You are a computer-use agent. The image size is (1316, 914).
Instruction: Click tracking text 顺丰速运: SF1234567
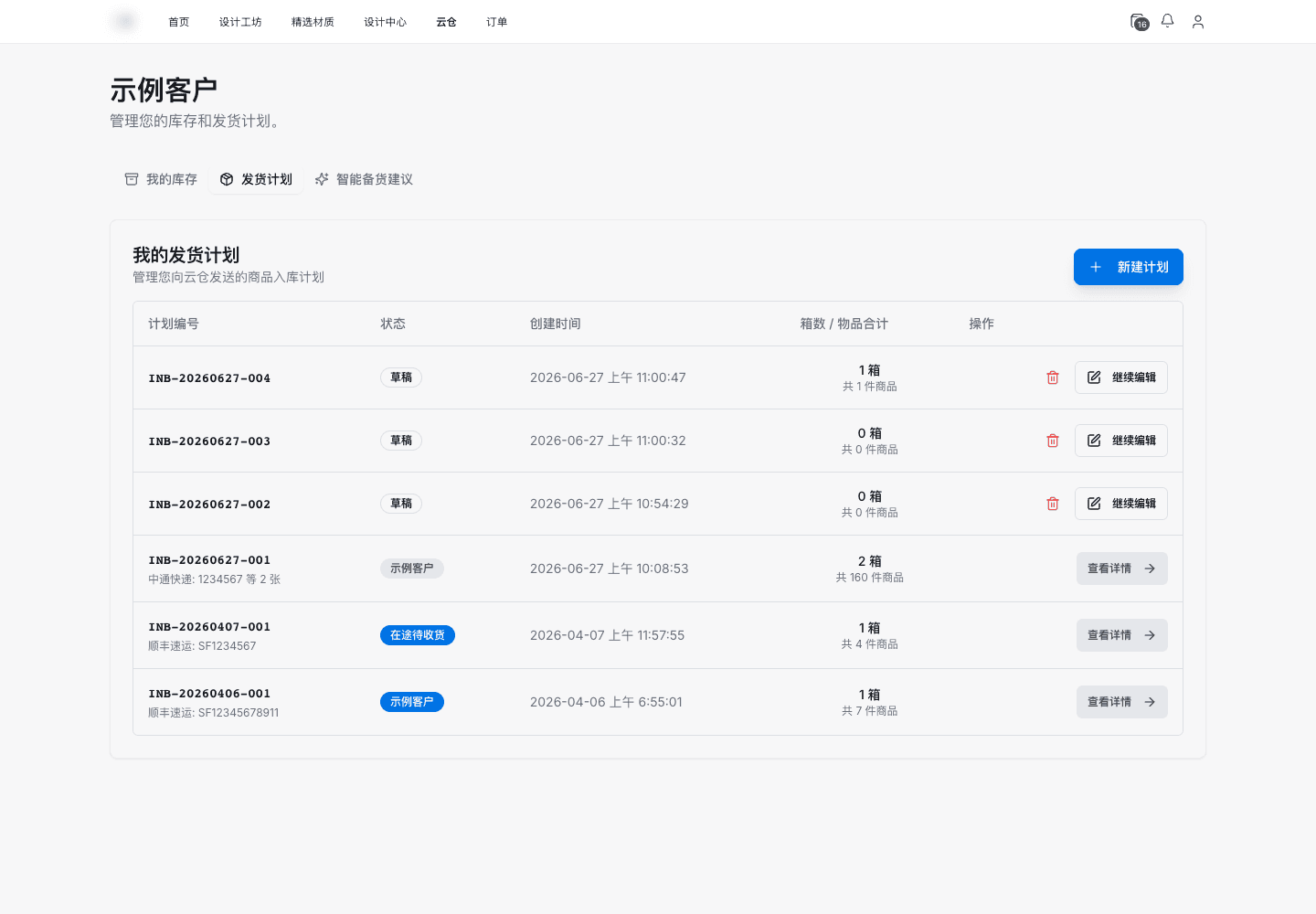202,646
